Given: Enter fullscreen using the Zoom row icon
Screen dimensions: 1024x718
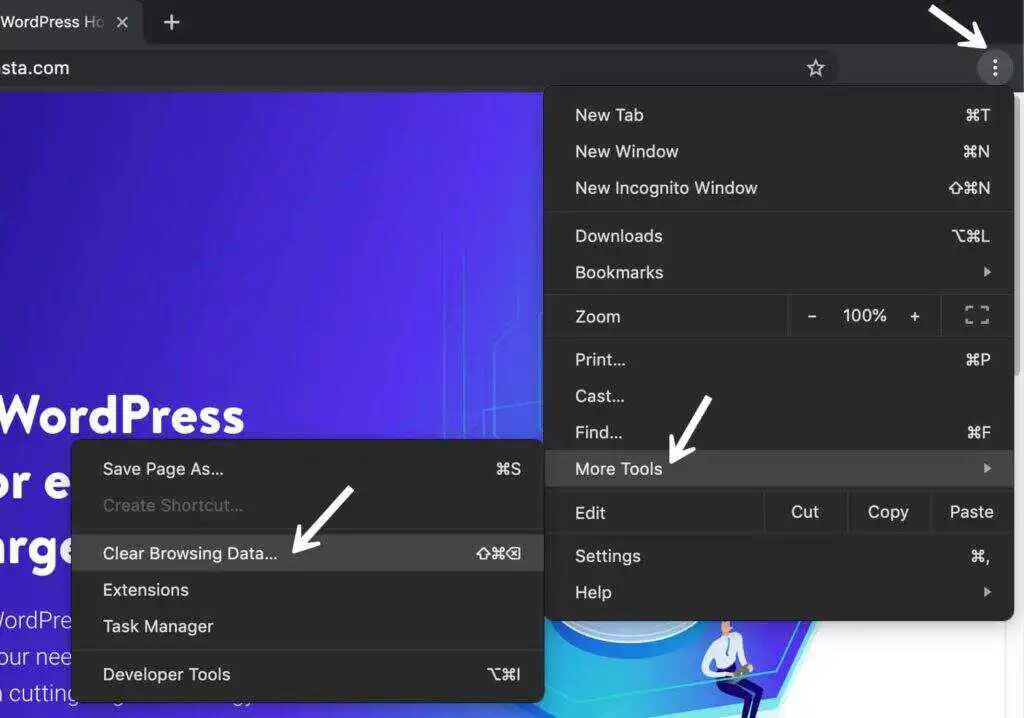Looking at the screenshot, I should (976, 316).
